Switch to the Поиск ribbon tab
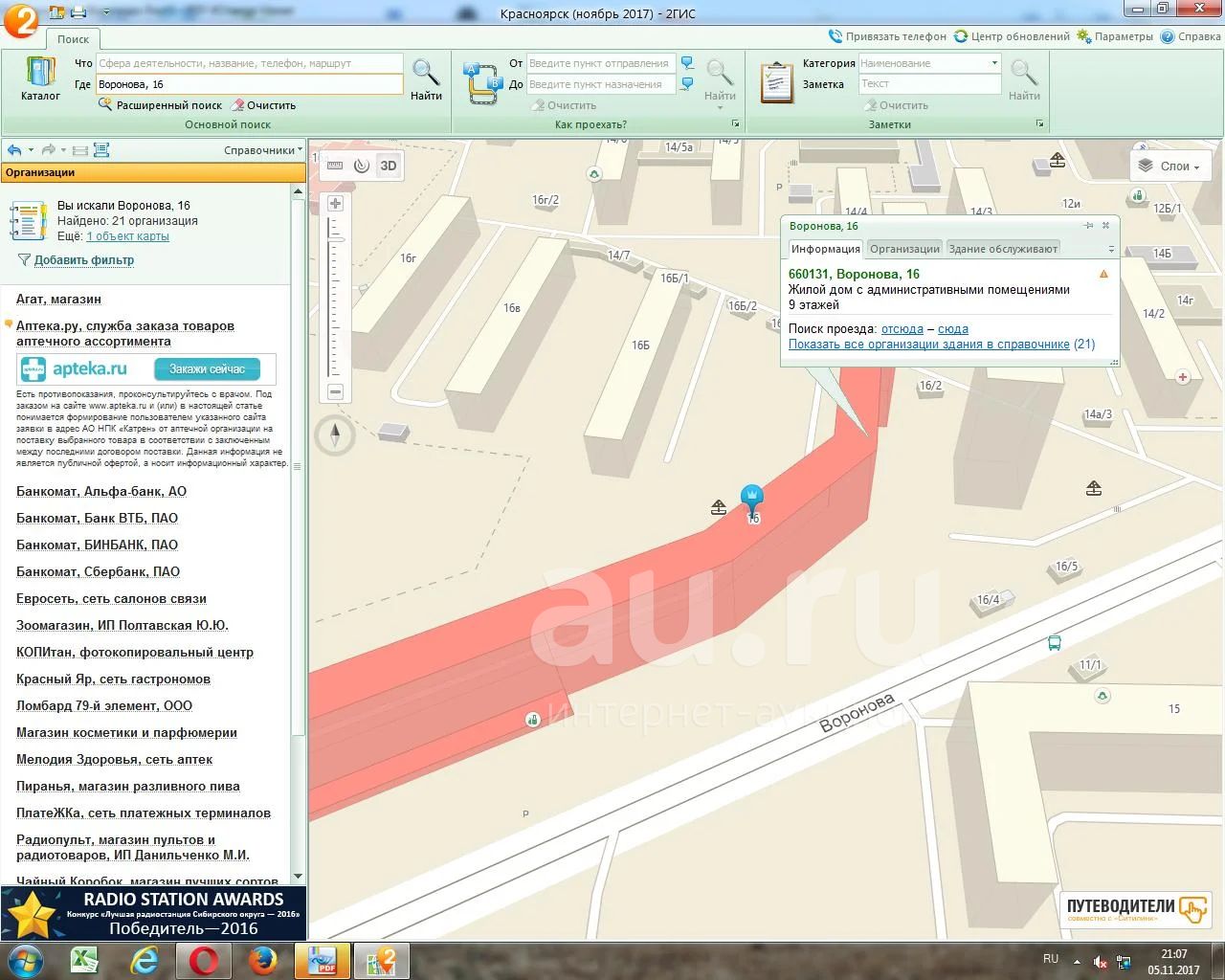 point(73,39)
